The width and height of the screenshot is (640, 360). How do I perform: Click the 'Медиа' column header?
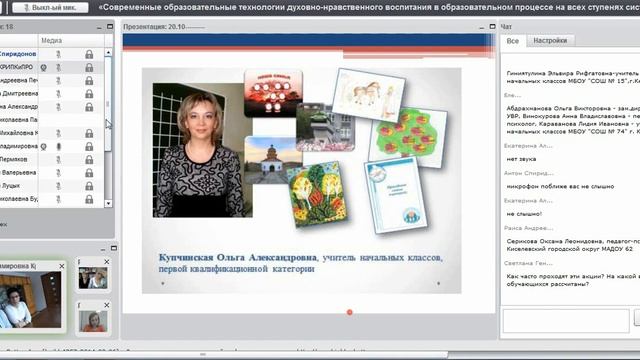click(51, 40)
